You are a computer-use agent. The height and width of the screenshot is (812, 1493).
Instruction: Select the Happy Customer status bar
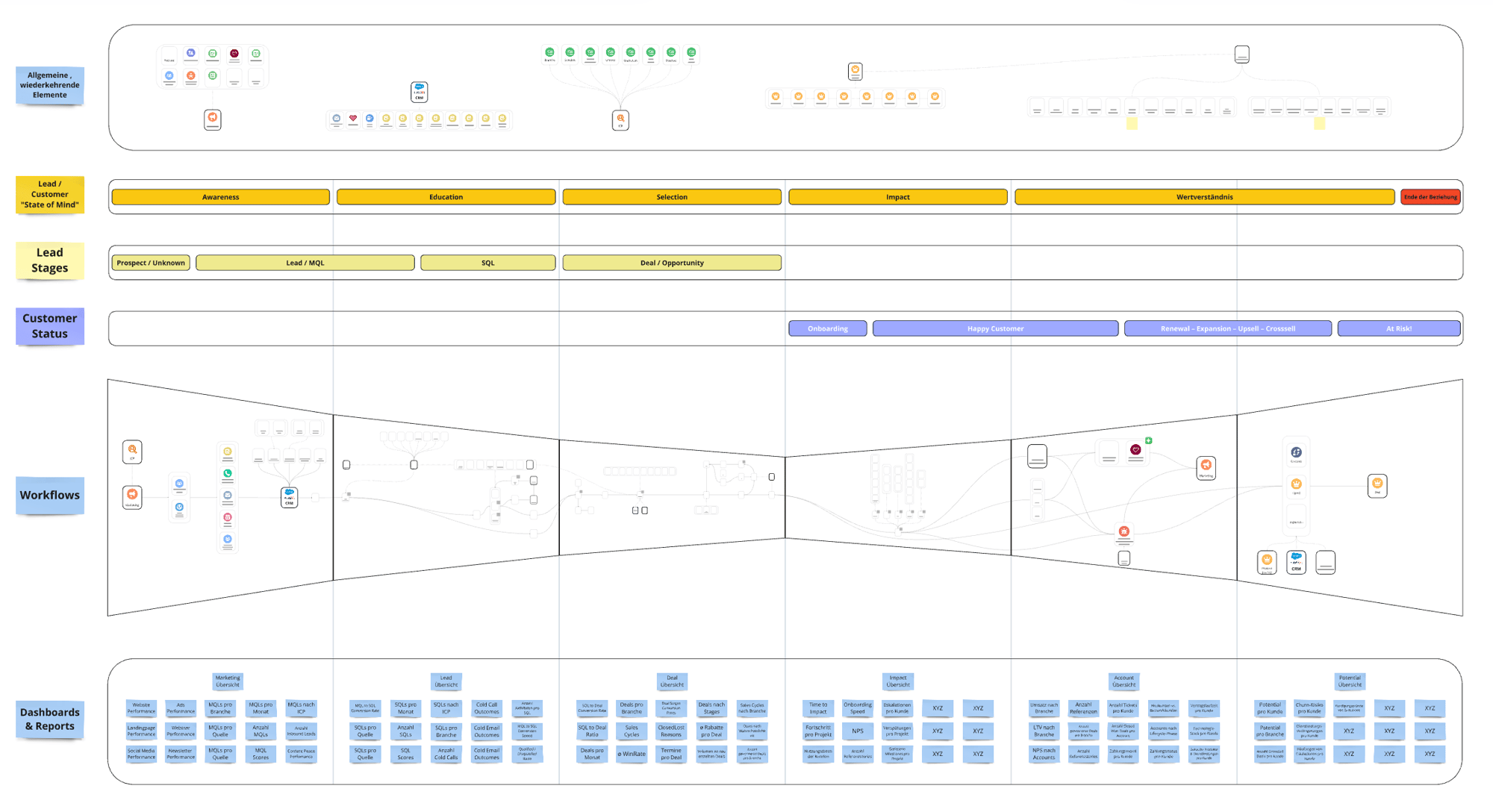995,328
